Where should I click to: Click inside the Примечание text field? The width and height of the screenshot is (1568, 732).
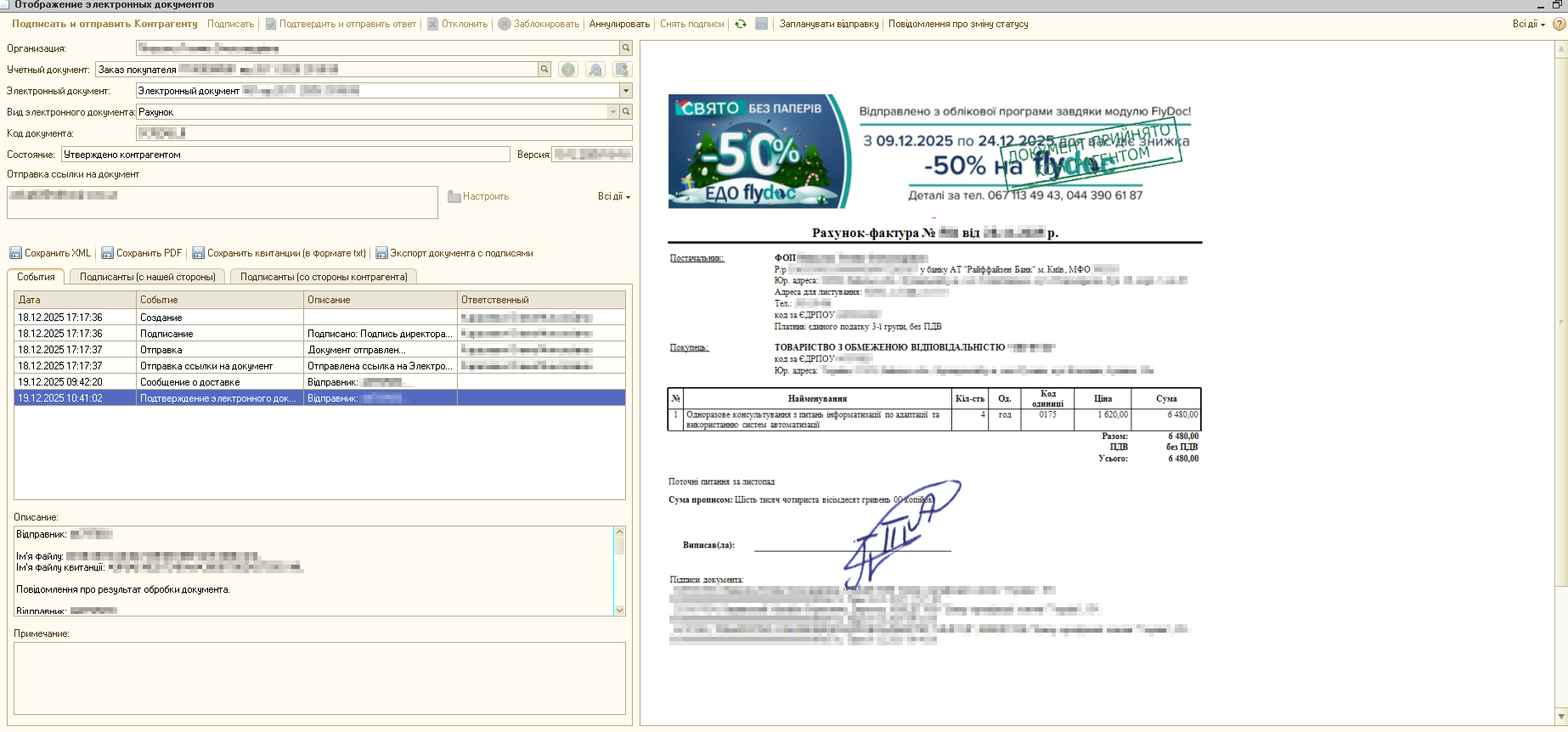tap(319, 678)
